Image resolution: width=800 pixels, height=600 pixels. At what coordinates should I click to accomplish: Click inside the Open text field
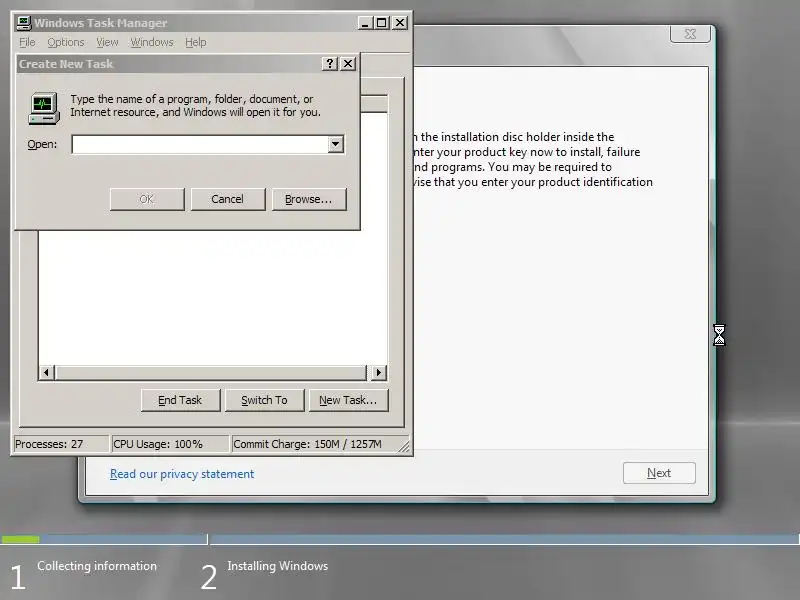[200, 144]
